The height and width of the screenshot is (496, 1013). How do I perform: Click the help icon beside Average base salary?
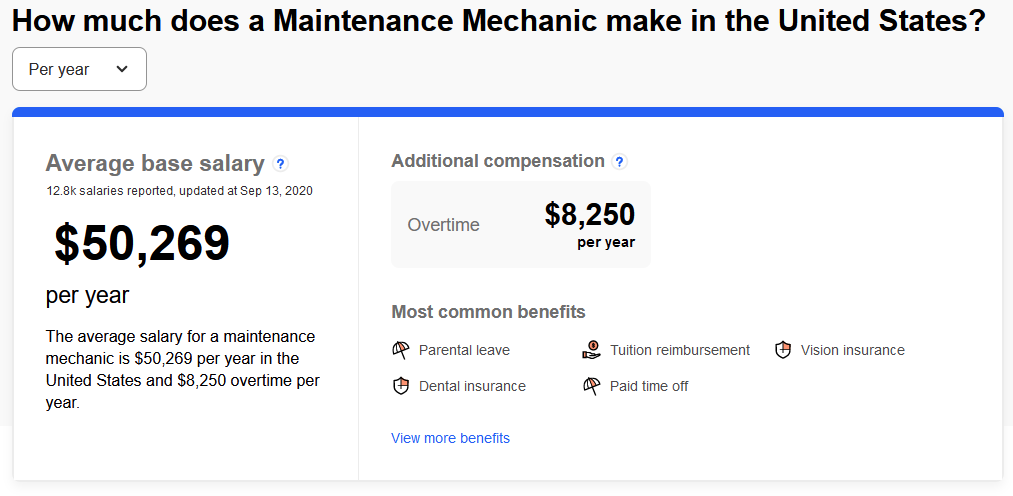tap(281, 164)
